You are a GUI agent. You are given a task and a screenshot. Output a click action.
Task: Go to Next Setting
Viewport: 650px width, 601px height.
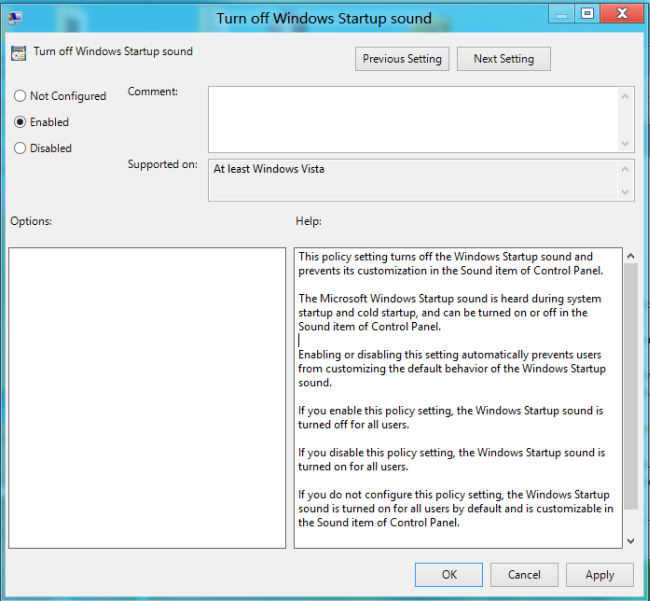coord(504,59)
